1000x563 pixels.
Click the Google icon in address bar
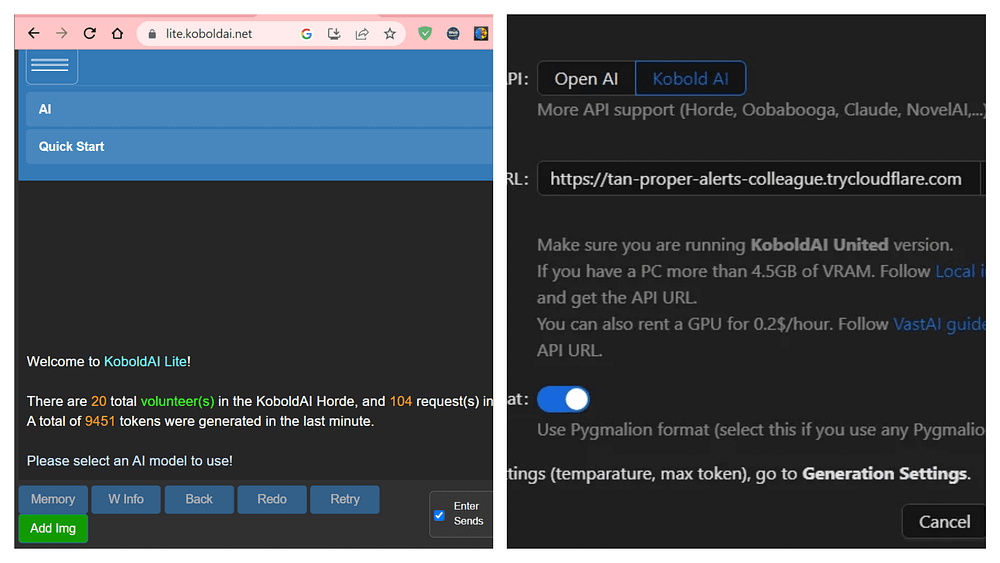306,34
